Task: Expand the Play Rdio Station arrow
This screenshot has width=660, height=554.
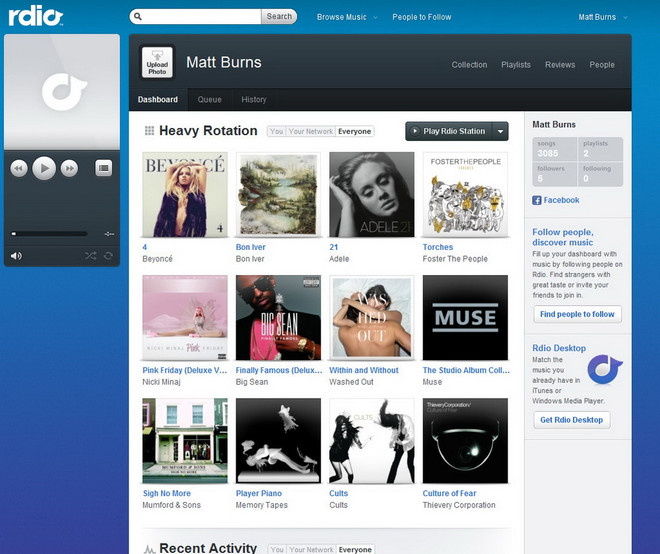Action: point(500,131)
